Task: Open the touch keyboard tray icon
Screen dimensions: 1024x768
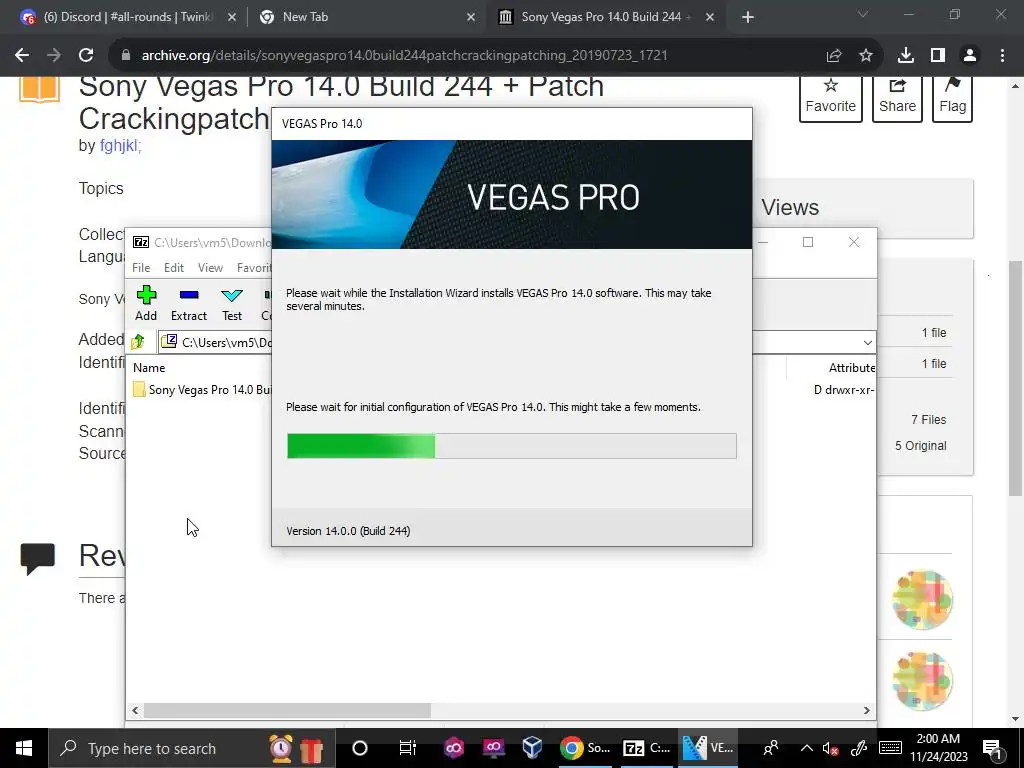Action: coord(890,748)
